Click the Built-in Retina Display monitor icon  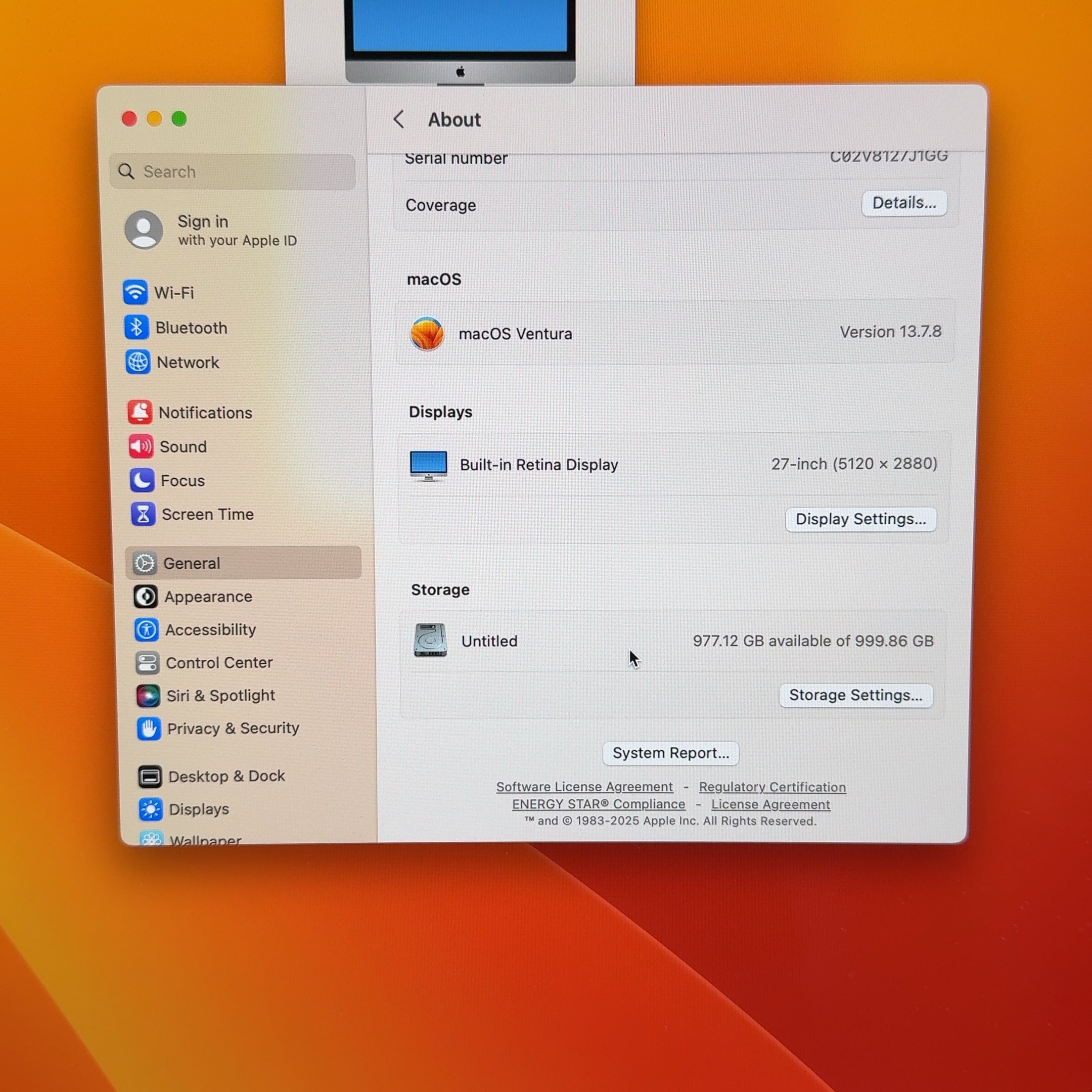tap(428, 466)
